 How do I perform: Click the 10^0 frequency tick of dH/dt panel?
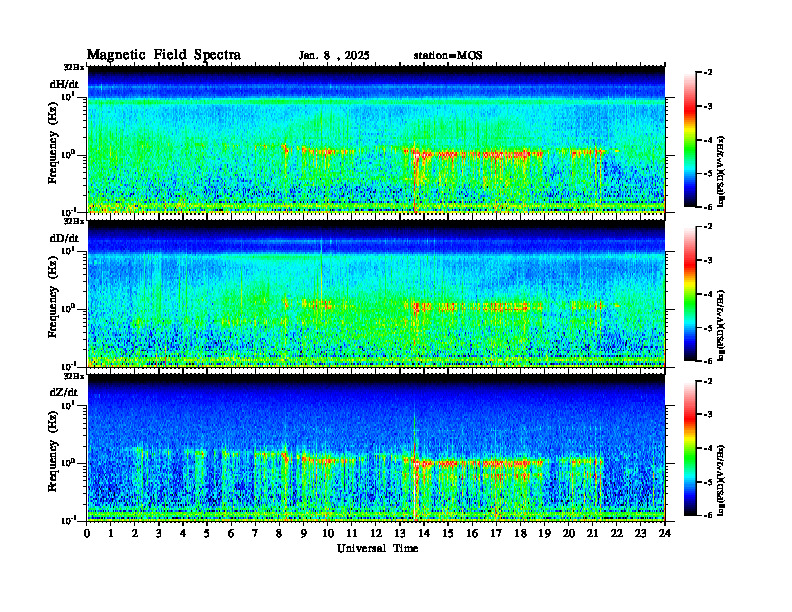tap(68, 154)
